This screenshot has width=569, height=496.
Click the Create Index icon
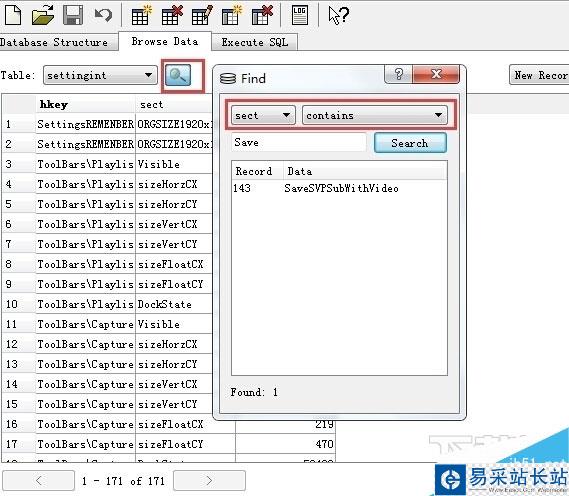pyautogui.click(x=232, y=15)
